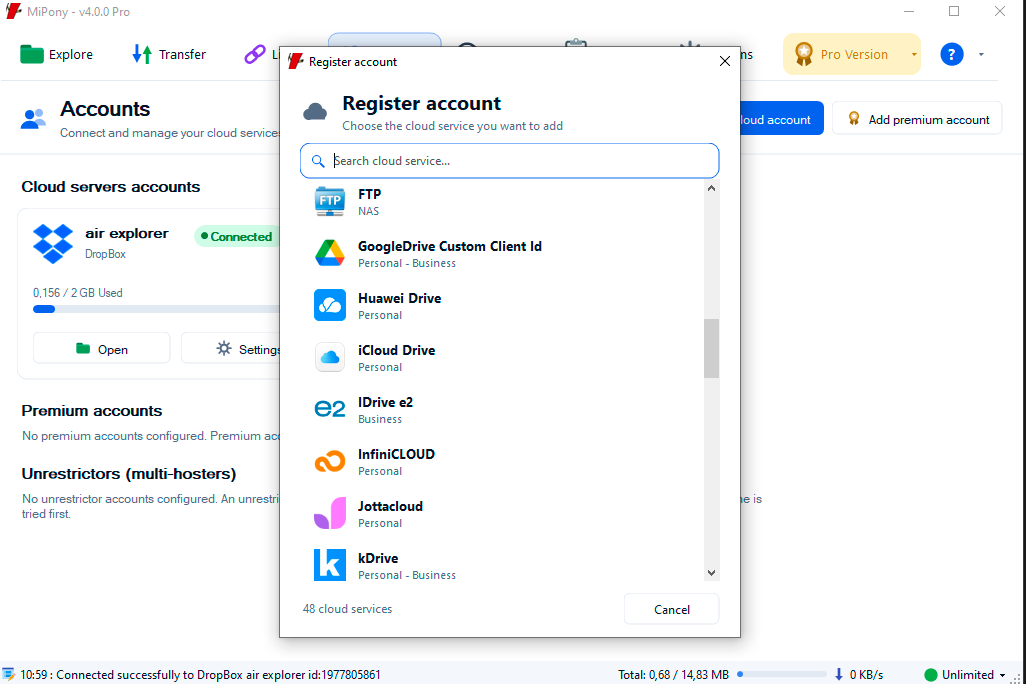Click the IDrive e2 logo
This screenshot has height=684, width=1026.
(x=330, y=409)
